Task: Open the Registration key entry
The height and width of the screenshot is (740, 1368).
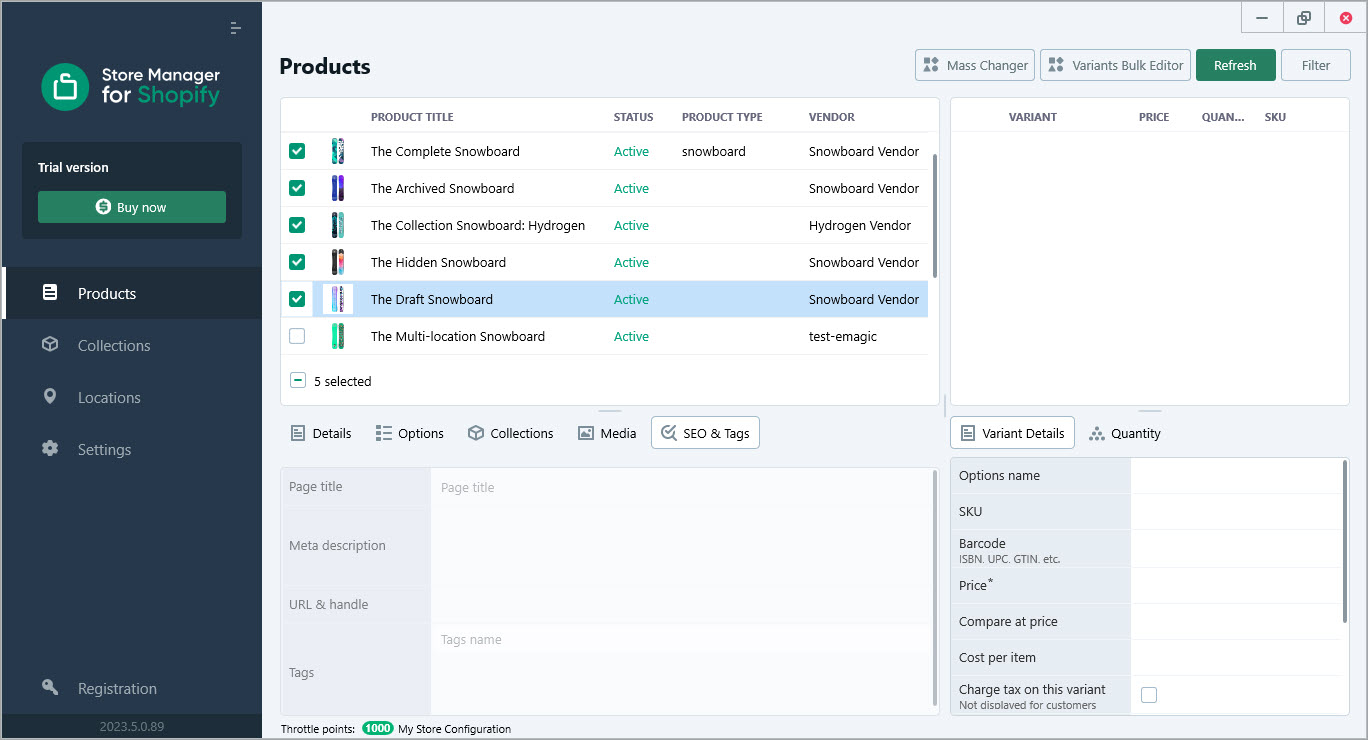Action: 131,688
